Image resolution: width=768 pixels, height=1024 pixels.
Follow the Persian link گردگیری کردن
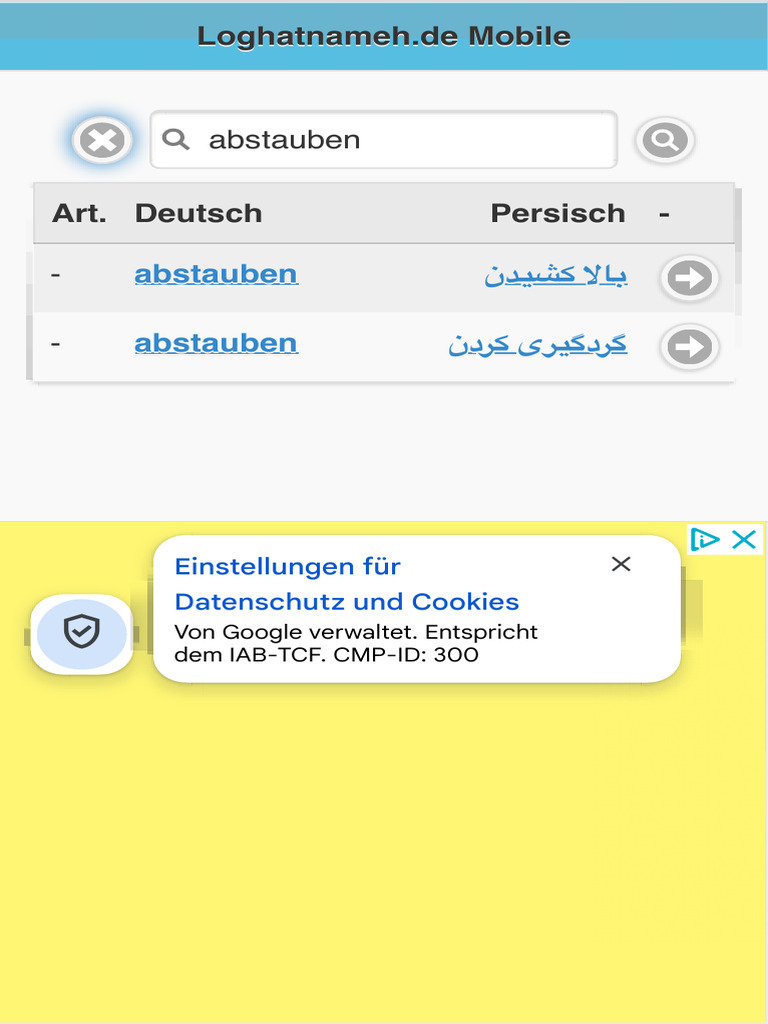[538, 344]
